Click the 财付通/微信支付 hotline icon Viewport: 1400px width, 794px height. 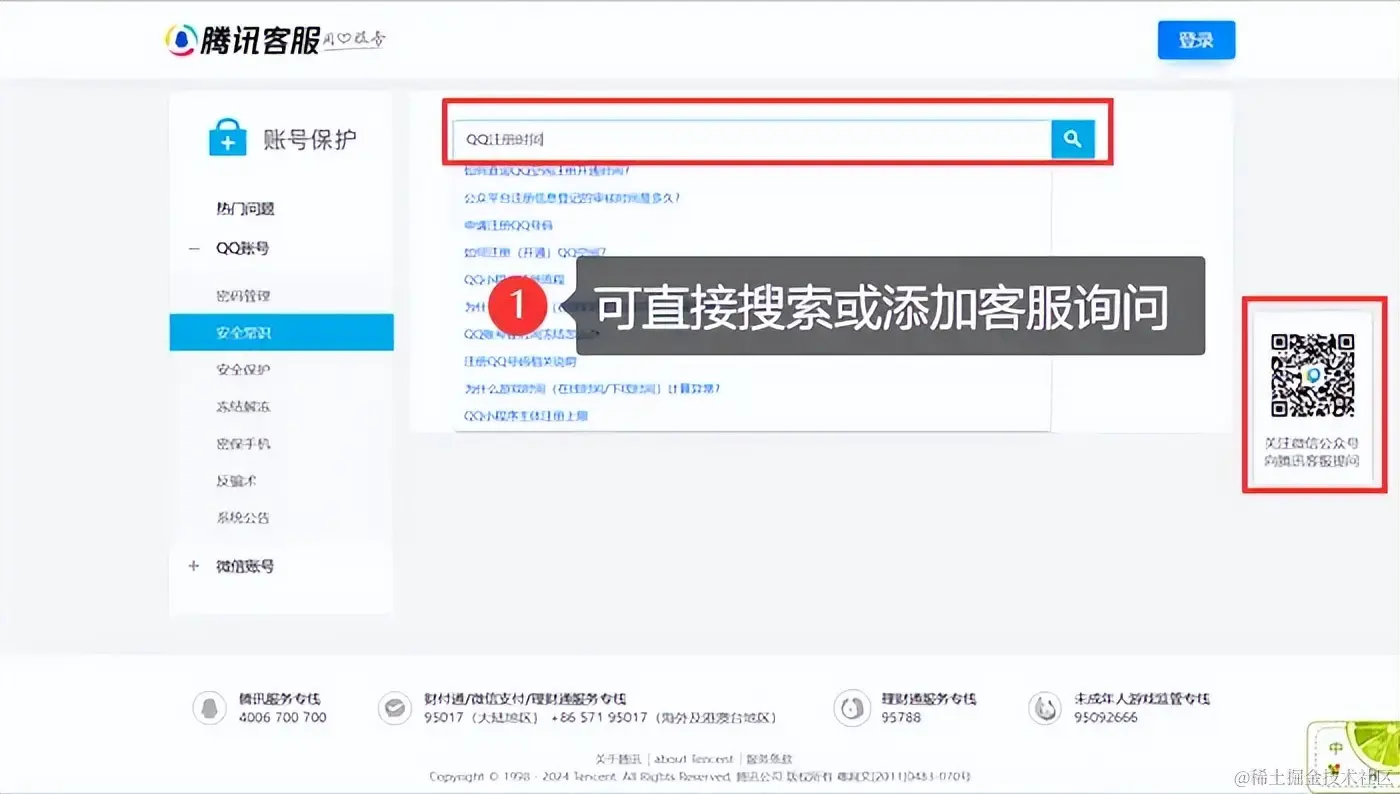pos(394,708)
